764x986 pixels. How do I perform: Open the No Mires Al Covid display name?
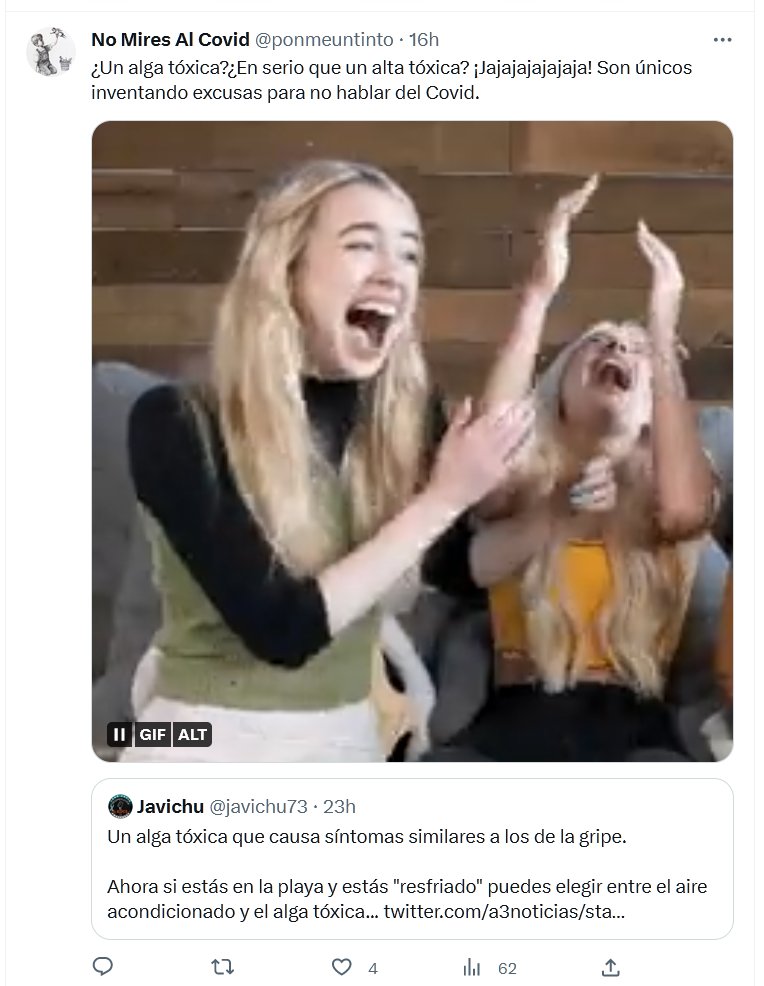pyautogui.click(x=169, y=40)
